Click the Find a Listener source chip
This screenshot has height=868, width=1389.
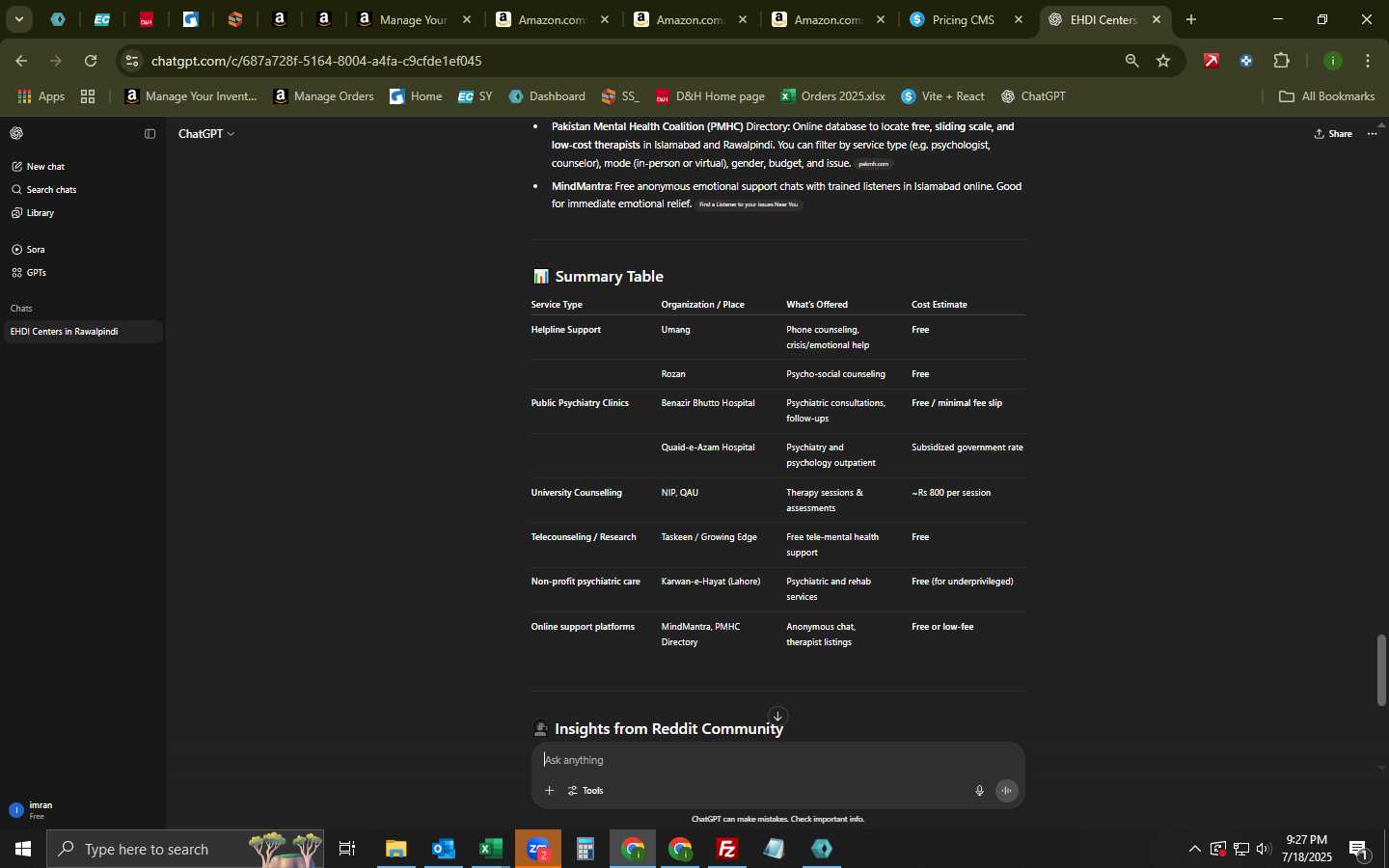pyautogui.click(x=749, y=204)
